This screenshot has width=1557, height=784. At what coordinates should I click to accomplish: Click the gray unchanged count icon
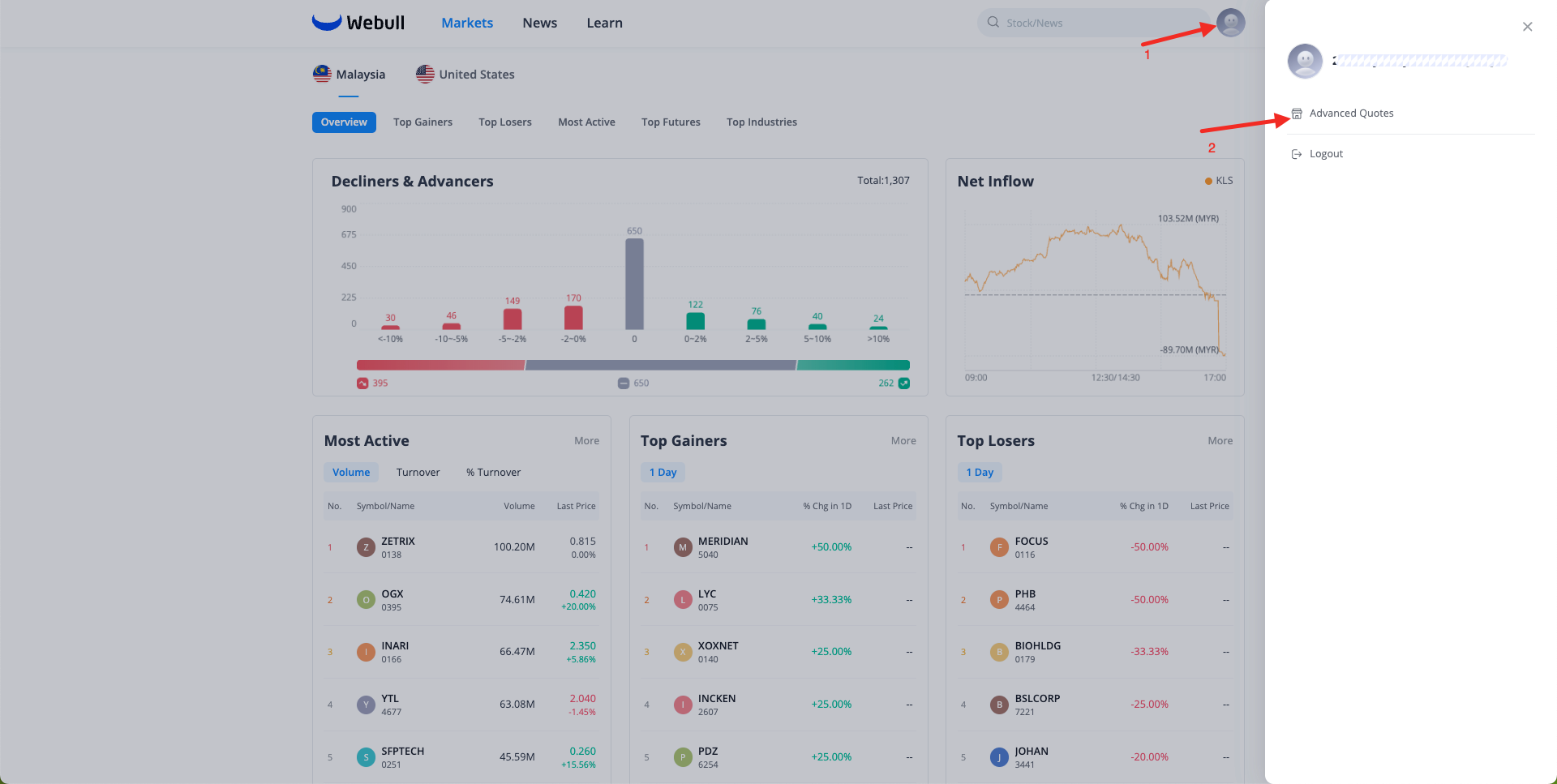point(624,383)
